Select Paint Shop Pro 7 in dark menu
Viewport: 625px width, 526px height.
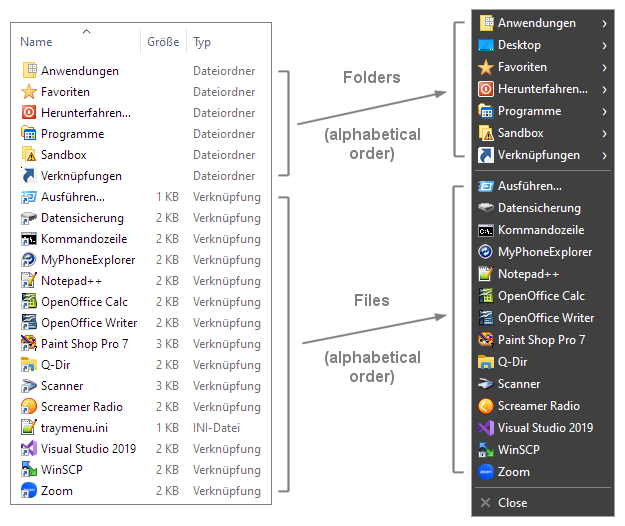[x=543, y=340]
